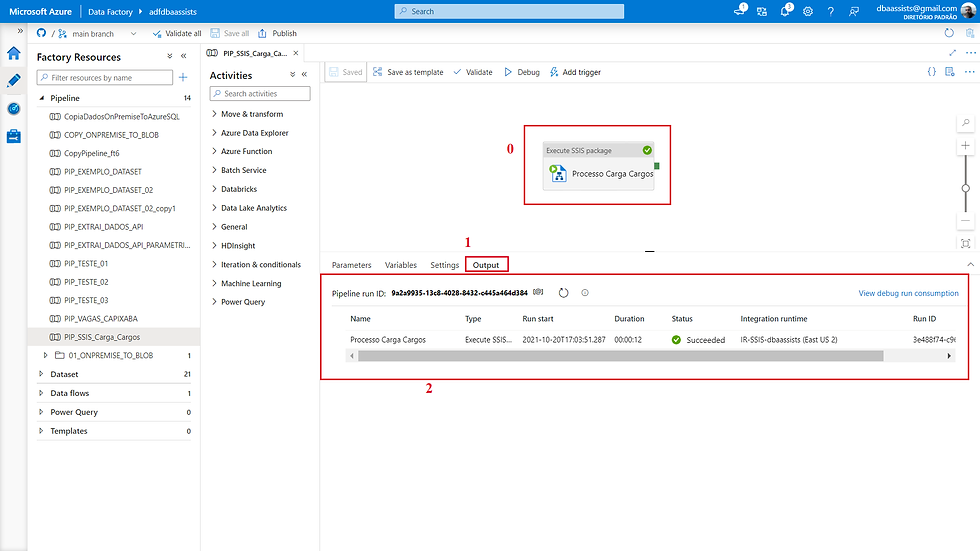This screenshot has width=980, height=551.
Task: Click Save as template
Action: [x=408, y=72]
